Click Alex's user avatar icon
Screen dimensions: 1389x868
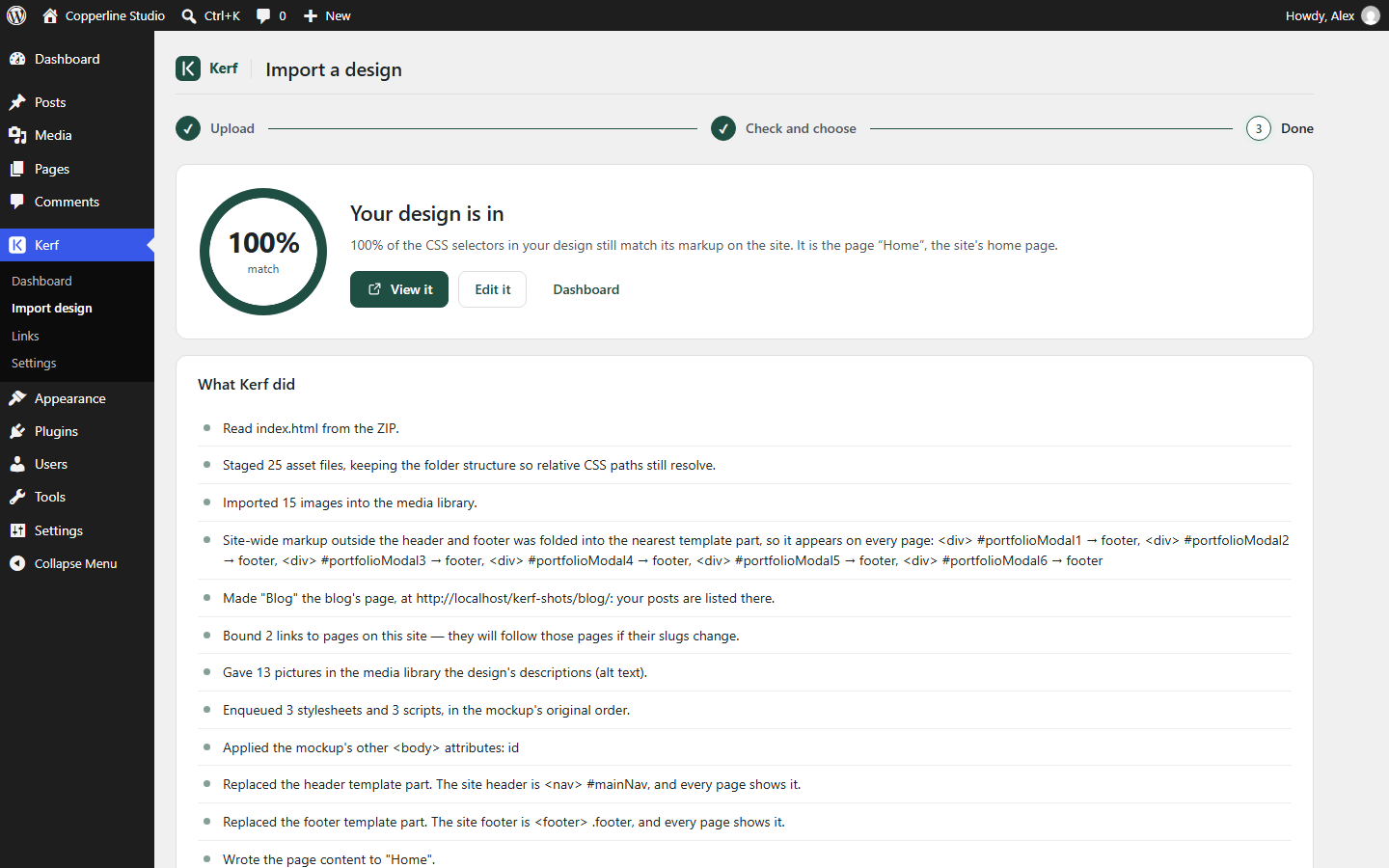pyautogui.click(x=1371, y=15)
